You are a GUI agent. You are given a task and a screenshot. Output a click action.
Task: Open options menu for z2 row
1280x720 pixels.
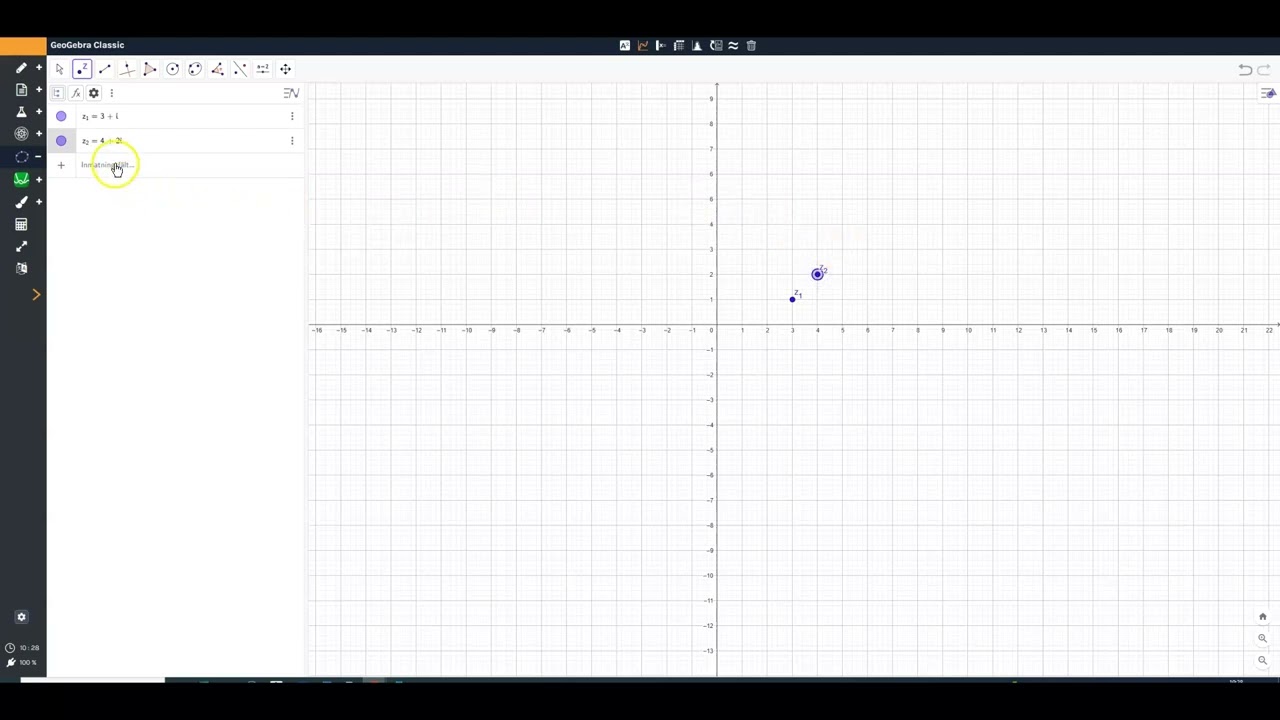(x=292, y=141)
